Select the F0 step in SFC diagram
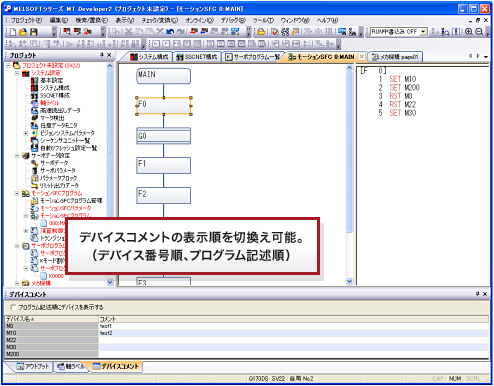494x386 pixels. click(x=163, y=106)
